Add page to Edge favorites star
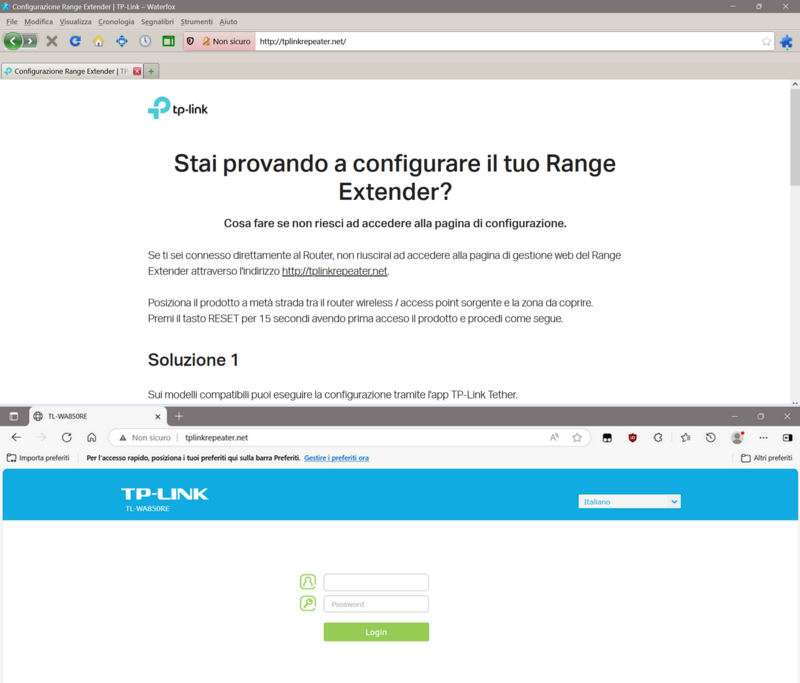The width and height of the screenshot is (800, 683). 577,437
